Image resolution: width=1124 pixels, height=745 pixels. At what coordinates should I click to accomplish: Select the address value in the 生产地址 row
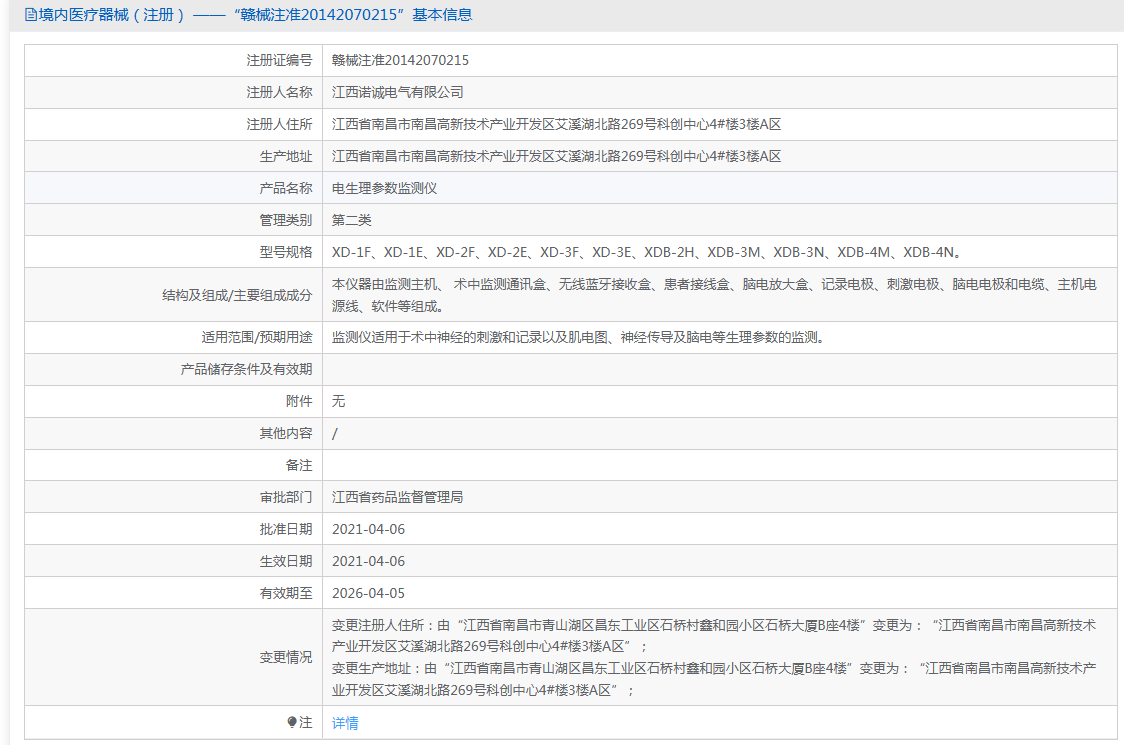coord(556,156)
